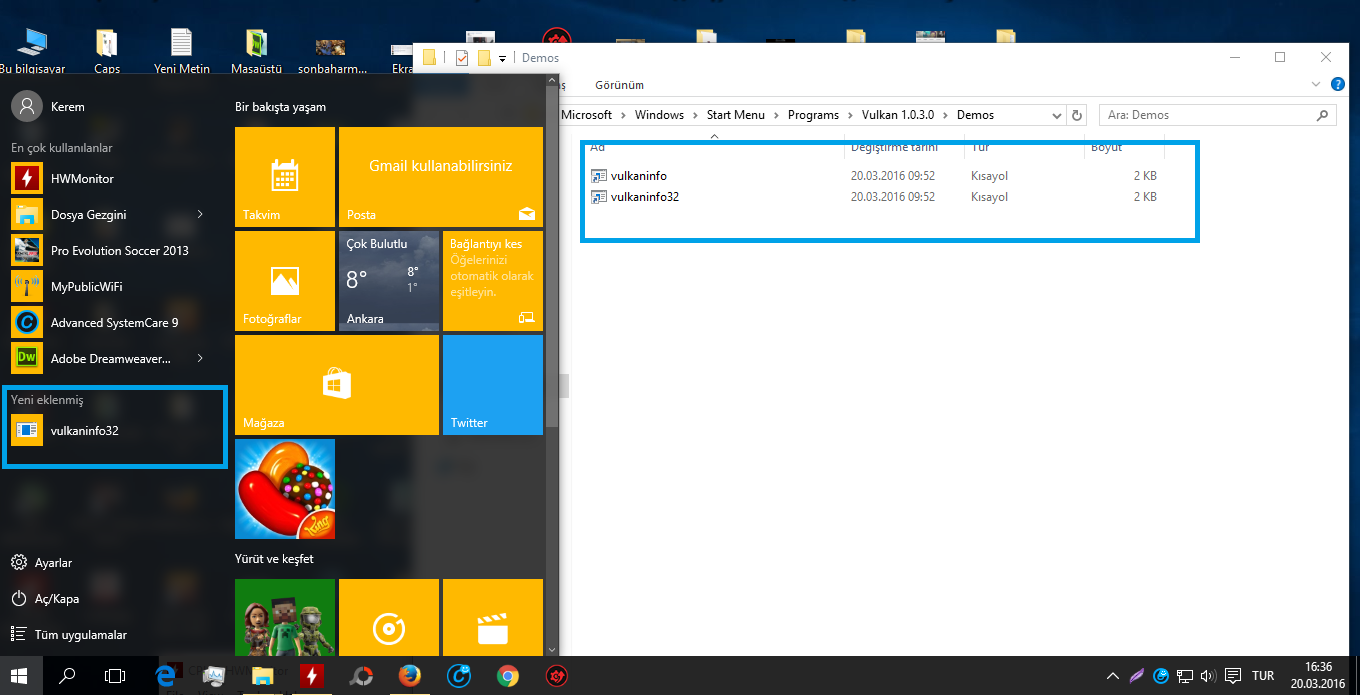Open Quick Access Toolbar customize dropdown
The image size is (1360, 695).
pos(502,58)
